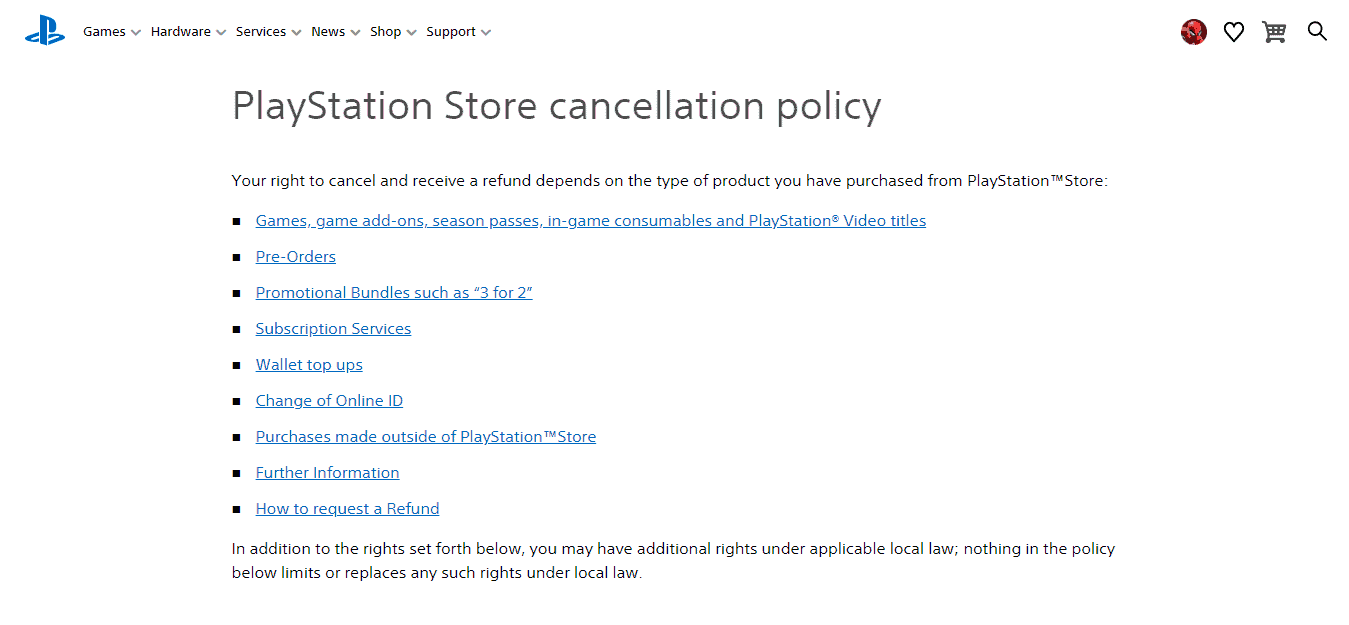Screen dimensions: 1349x625
Task: Click the Further Information link
Action: pos(327,472)
